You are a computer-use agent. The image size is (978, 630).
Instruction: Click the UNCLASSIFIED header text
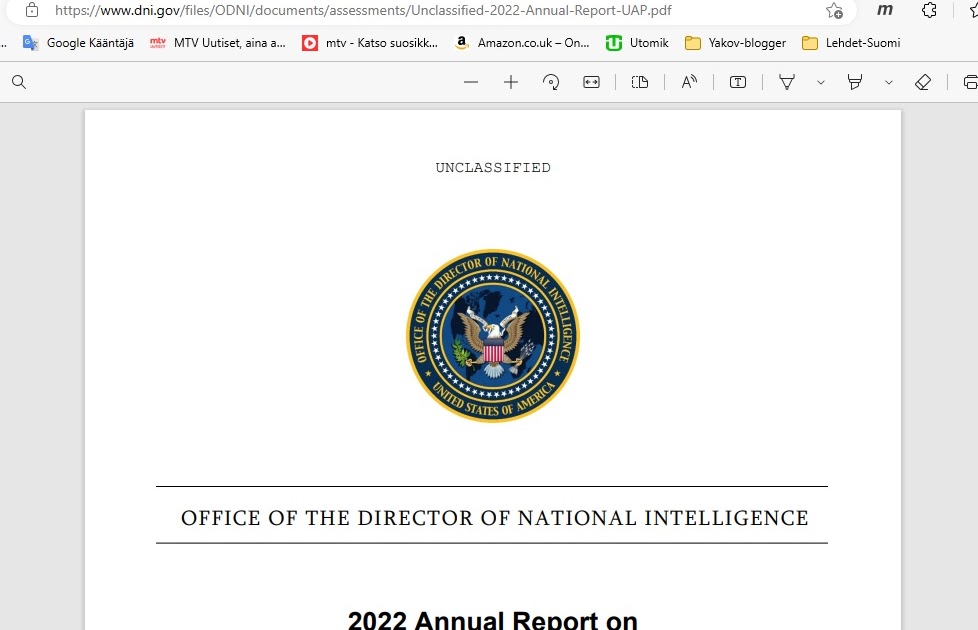[x=493, y=168]
